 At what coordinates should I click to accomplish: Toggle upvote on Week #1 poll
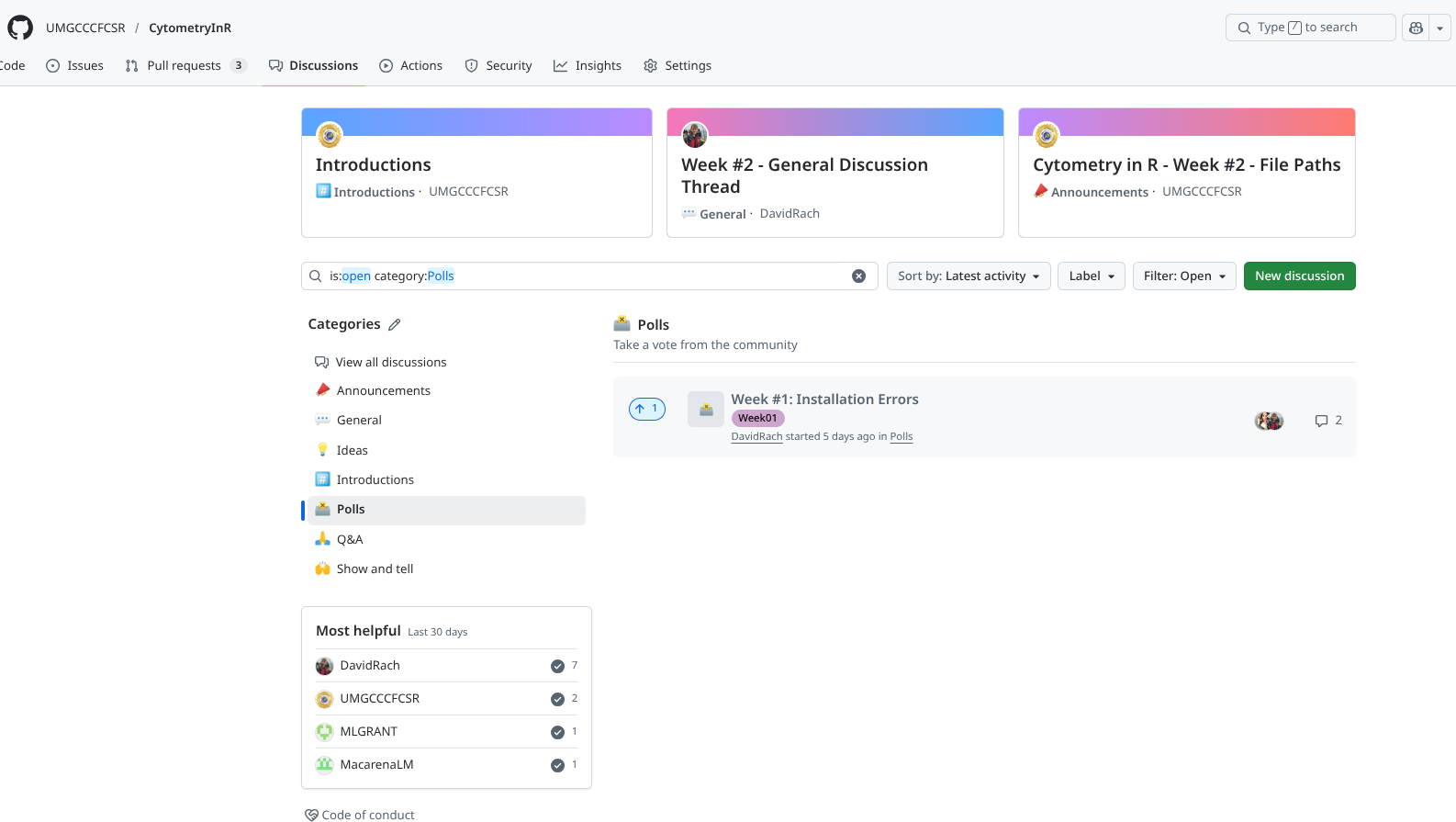pos(647,409)
